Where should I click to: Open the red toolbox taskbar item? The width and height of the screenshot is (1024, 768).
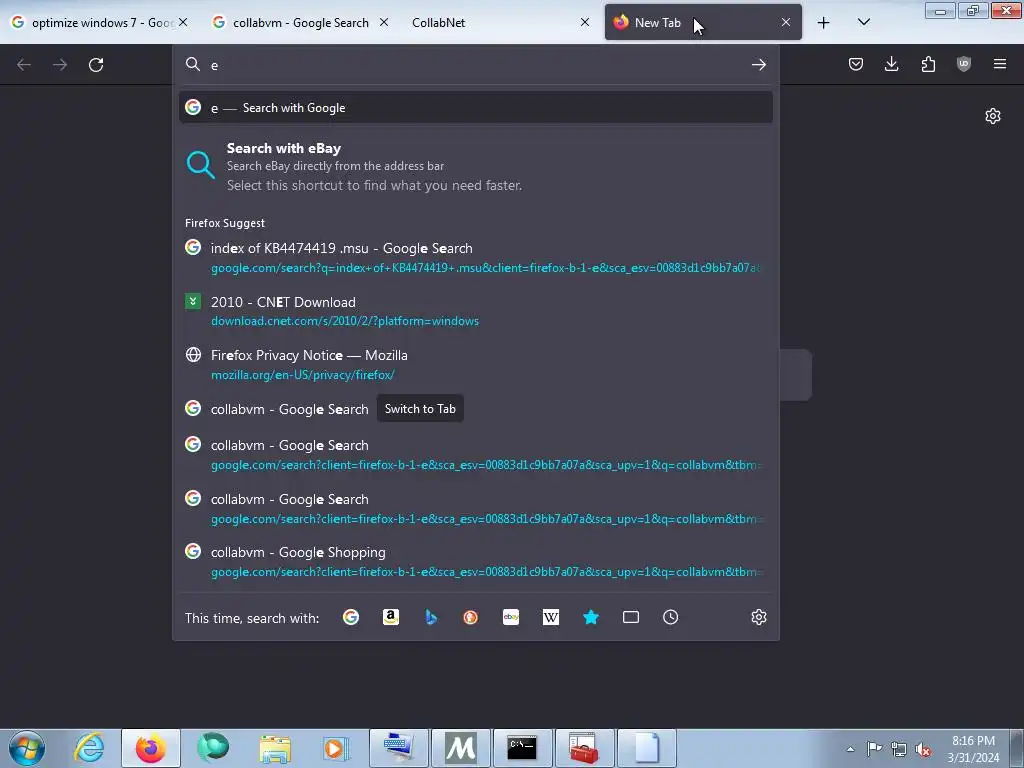[583, 748]
